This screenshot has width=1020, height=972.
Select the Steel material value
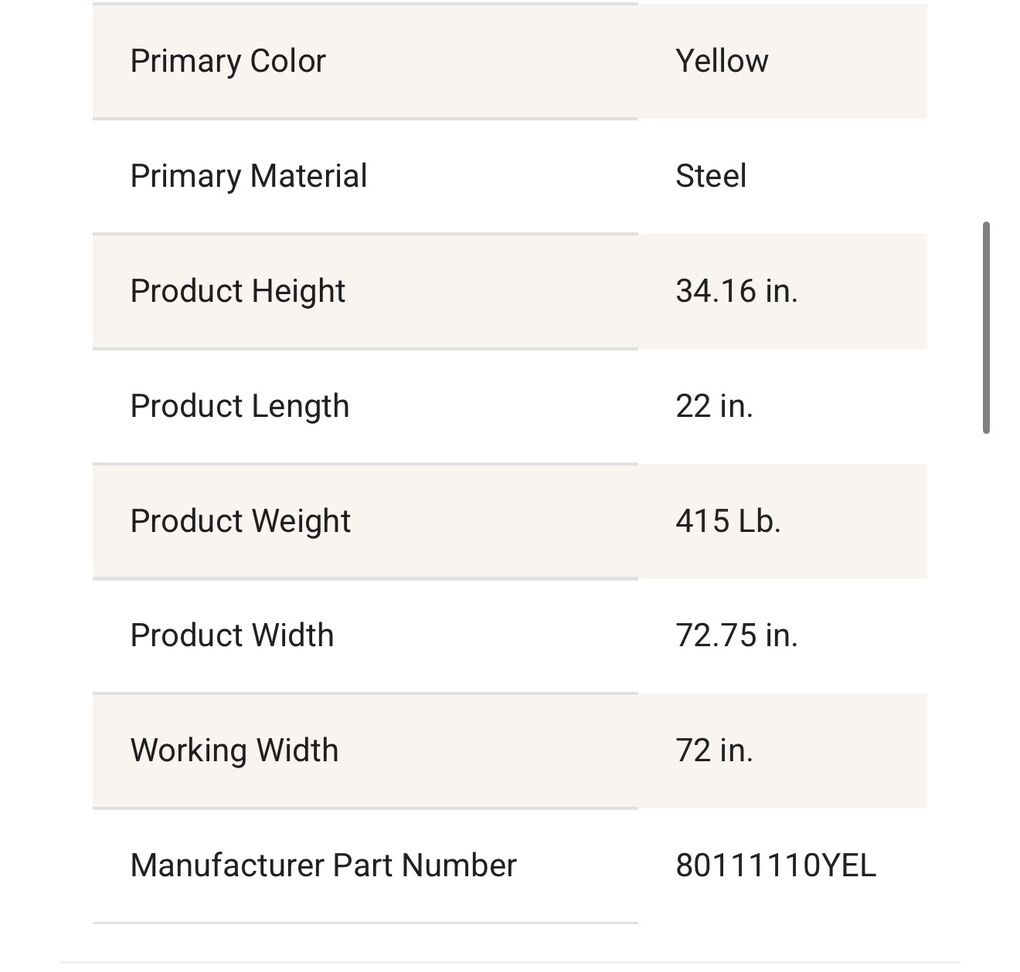(x=710, y=176)
